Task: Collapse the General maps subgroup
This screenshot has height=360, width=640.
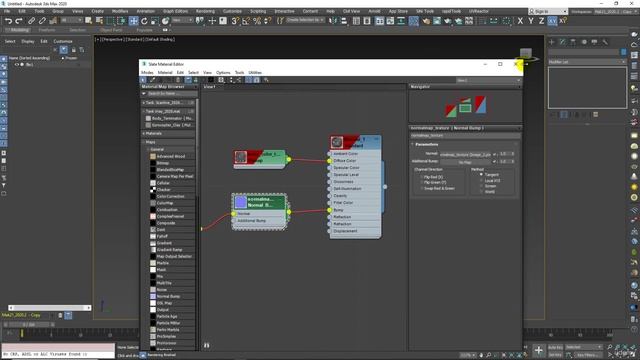Action: tap(149, 149)
